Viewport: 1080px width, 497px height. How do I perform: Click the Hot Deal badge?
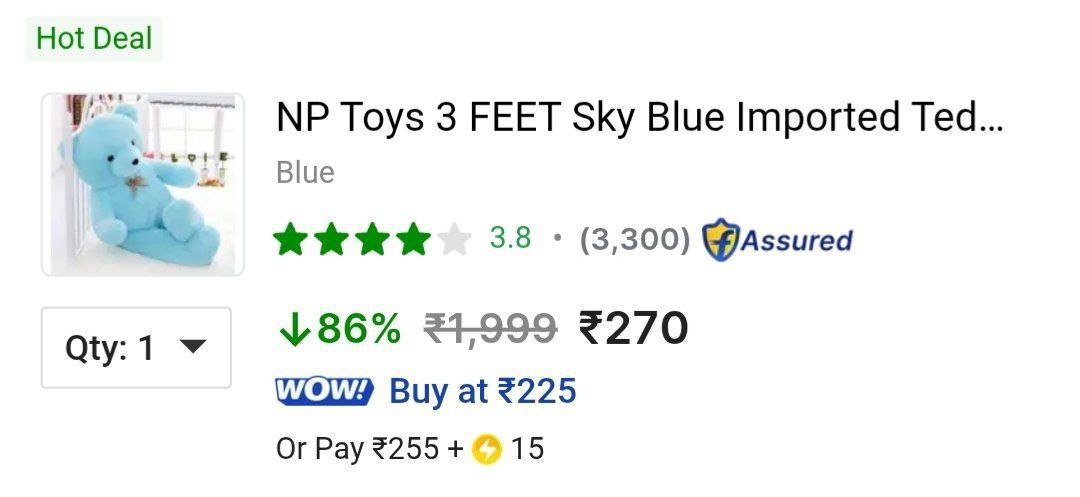coord(94,39)
